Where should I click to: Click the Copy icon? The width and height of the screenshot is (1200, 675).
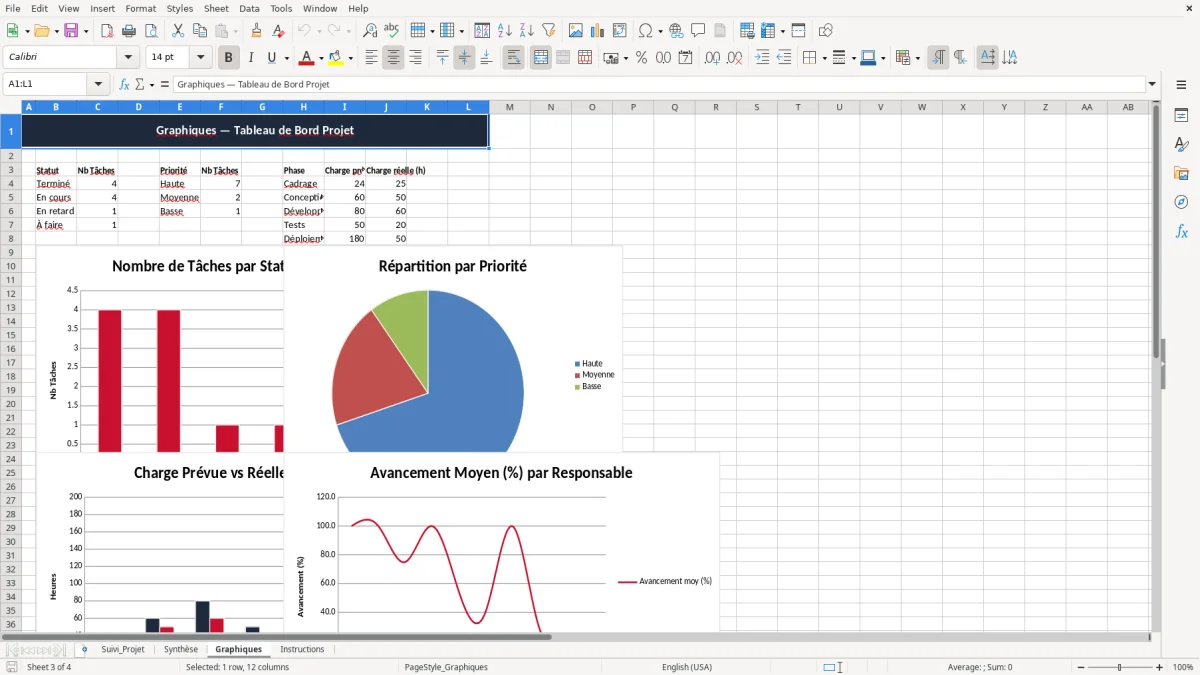(199, 31)
